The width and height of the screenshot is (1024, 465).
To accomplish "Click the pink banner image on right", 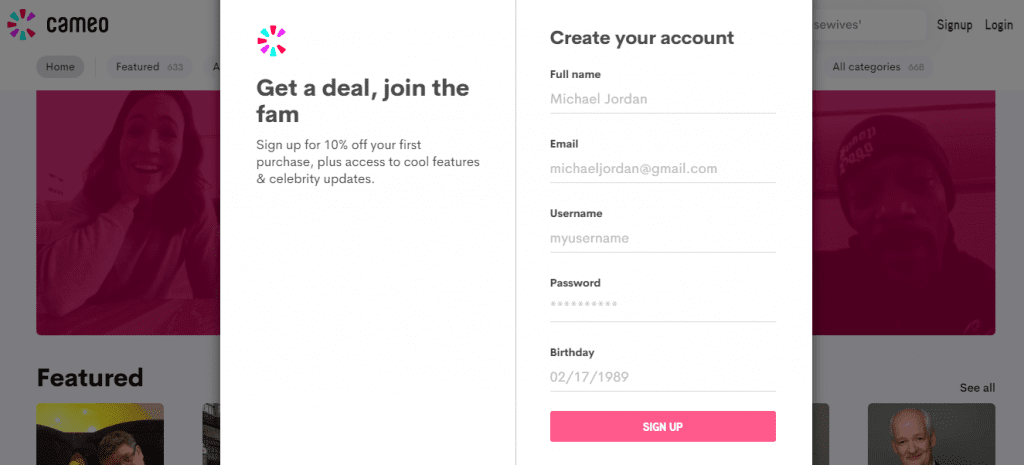I will coord(904,210).
